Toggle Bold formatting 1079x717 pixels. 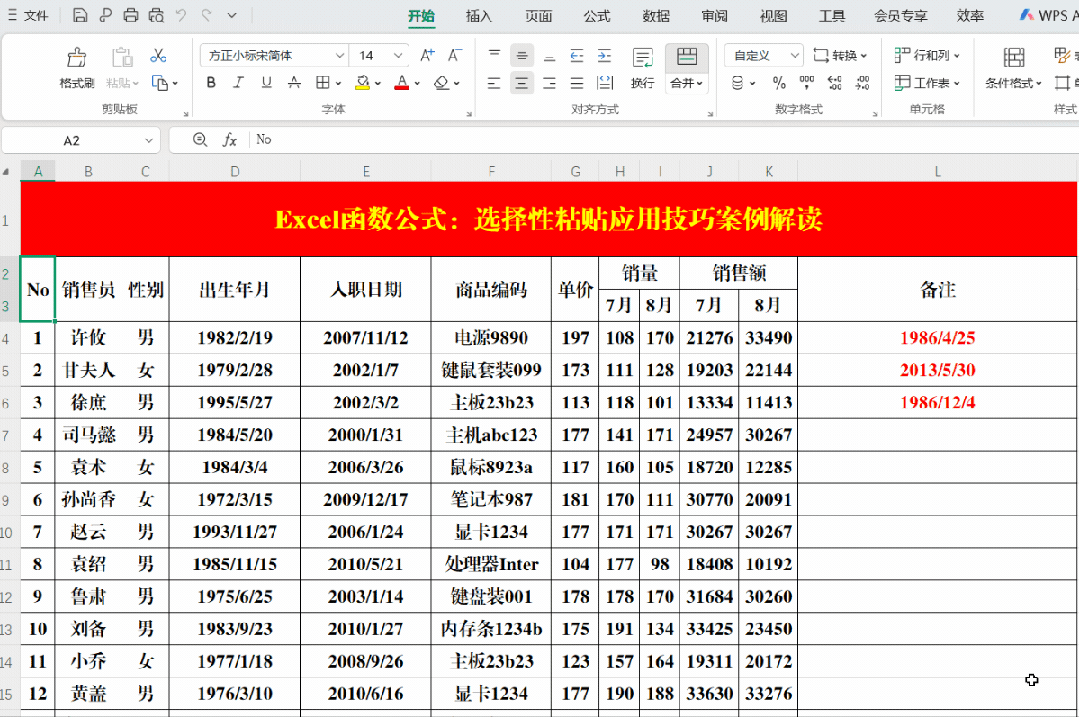click(x=211, y=83)
